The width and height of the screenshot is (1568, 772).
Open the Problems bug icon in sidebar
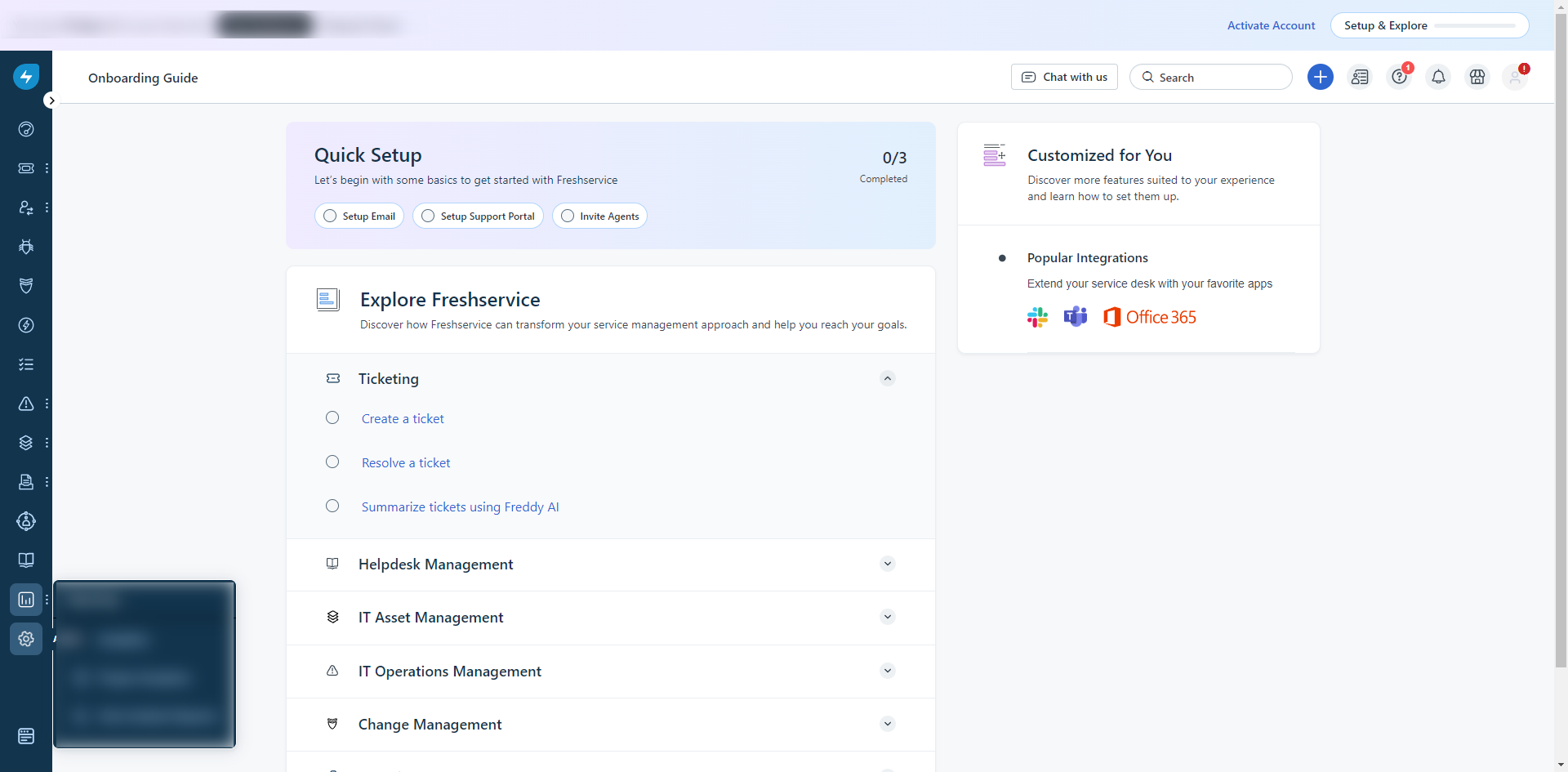tap(26, 247)
